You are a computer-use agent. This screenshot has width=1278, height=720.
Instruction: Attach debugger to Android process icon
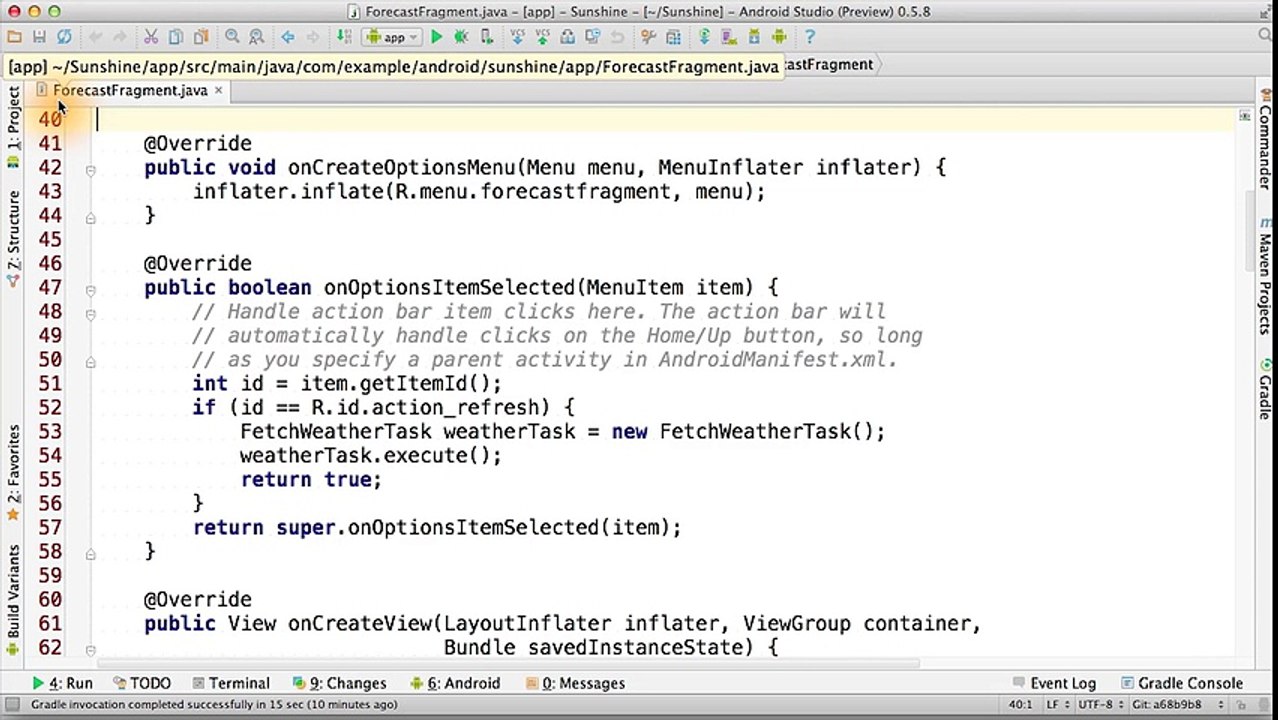click(486, 37)
